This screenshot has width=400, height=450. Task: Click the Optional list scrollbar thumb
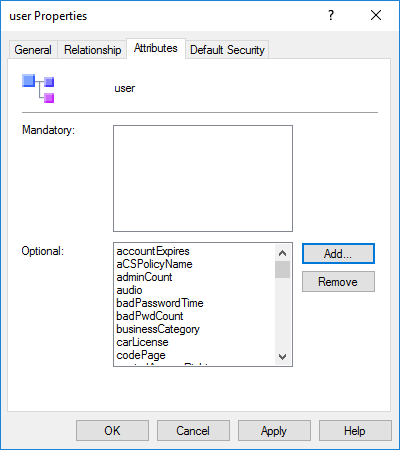point(283,269)
